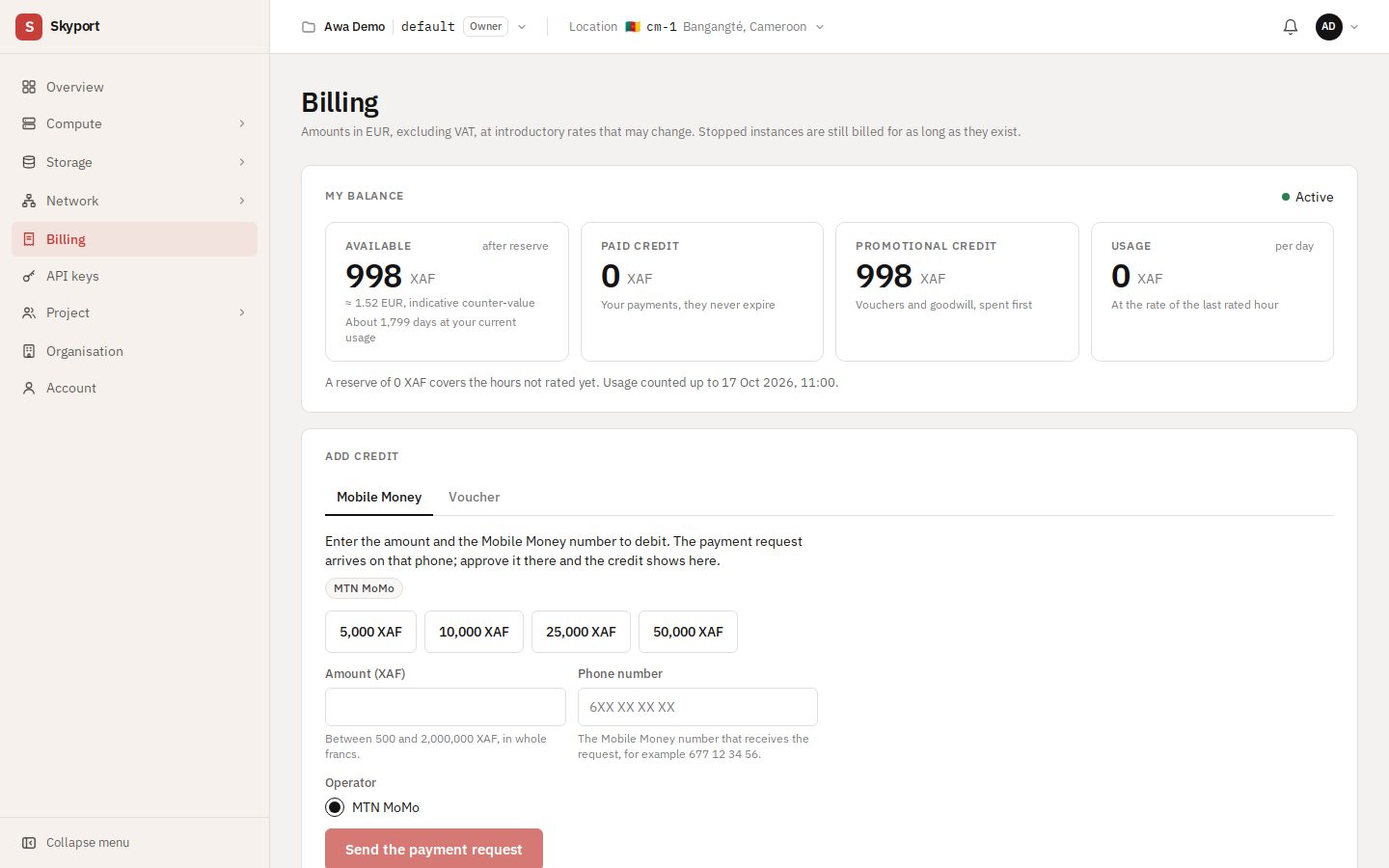Select the MTN MoMo operator radio button
Viewport: 1389px width, 868px height.
point(335,807)
